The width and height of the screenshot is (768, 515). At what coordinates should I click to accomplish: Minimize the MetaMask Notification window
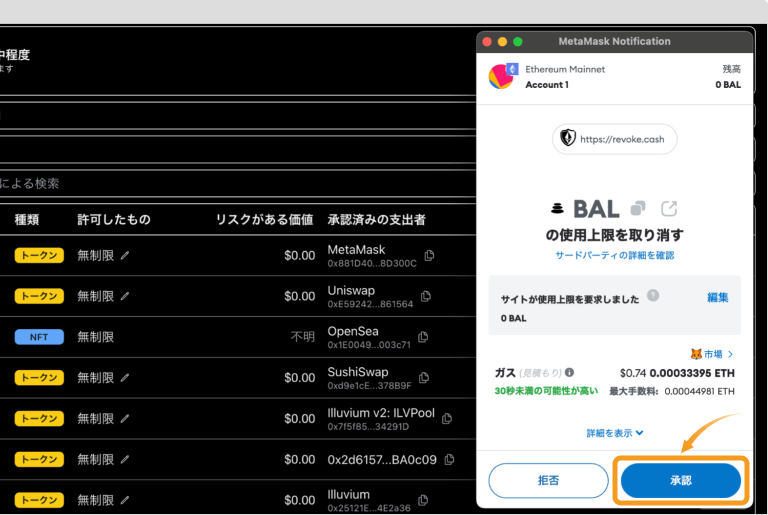coord(502,42)
